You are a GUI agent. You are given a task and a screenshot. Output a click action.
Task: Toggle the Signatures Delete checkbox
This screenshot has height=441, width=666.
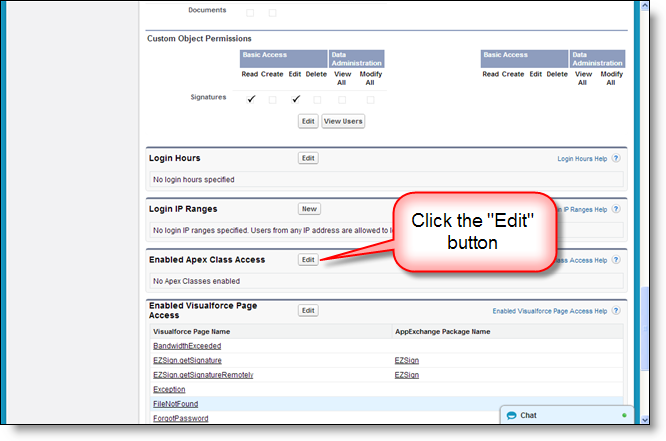317,99
